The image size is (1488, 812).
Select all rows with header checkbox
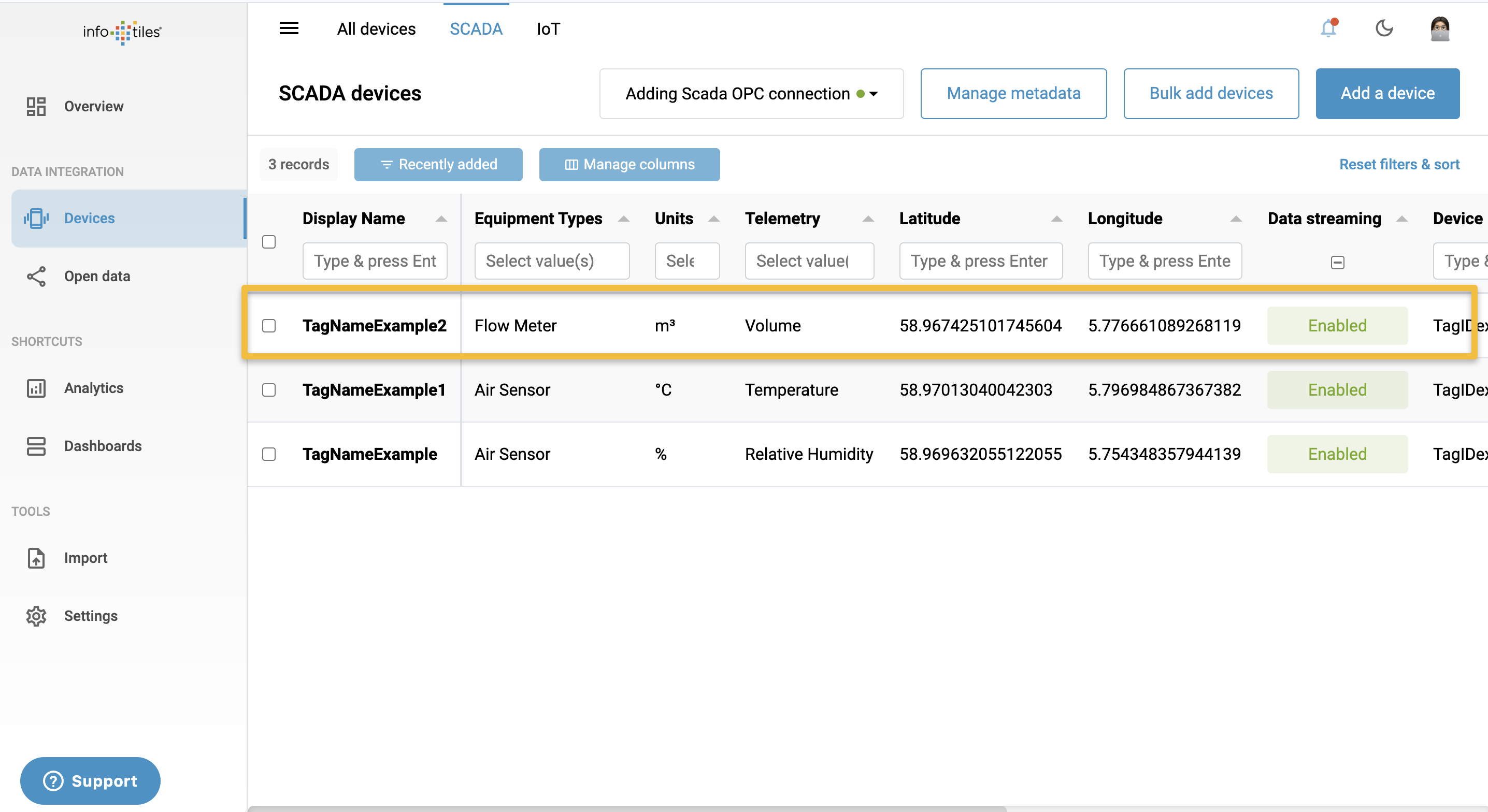pos(268,241)
